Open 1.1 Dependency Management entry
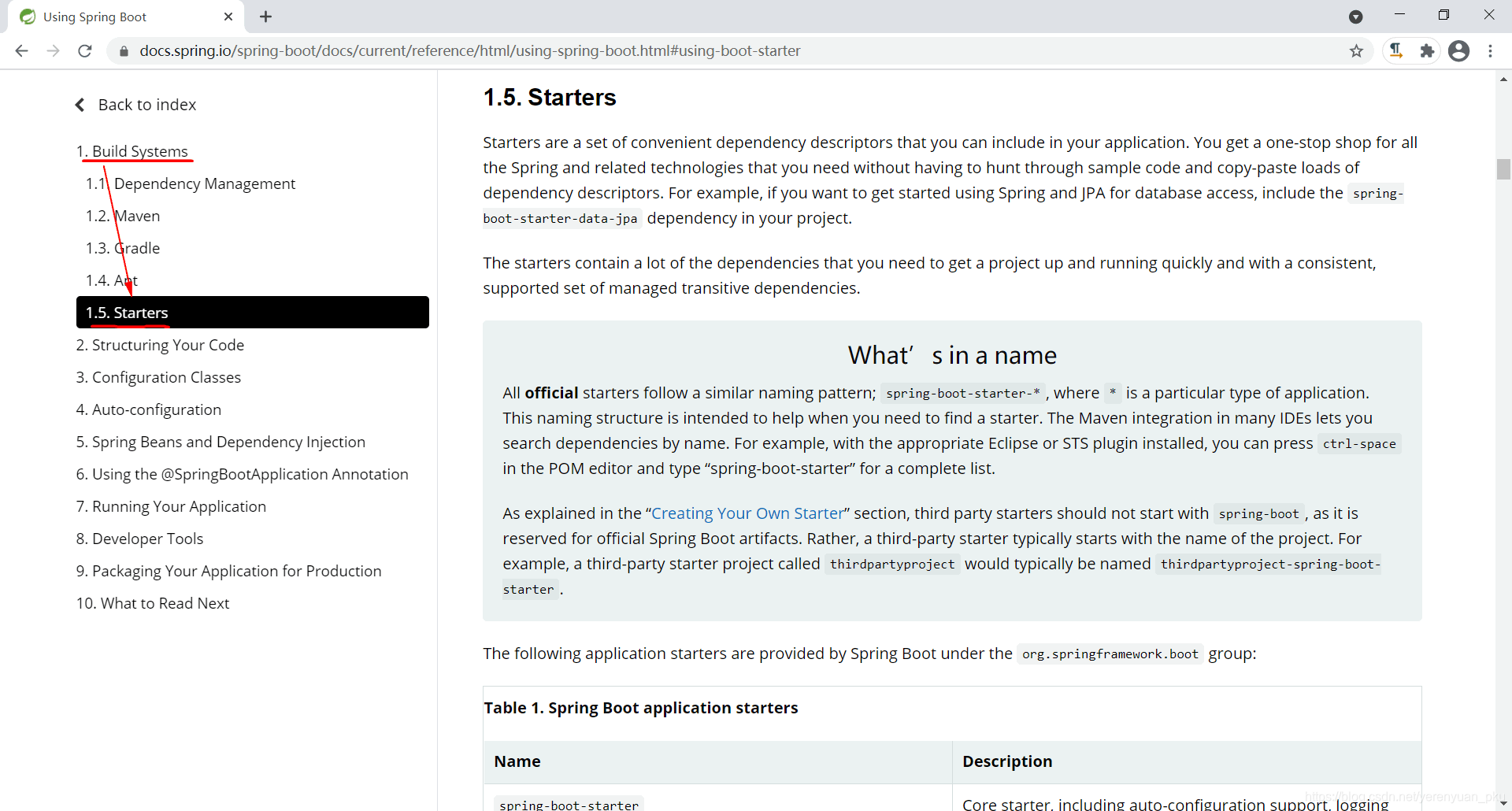 (x=191, y=183)
